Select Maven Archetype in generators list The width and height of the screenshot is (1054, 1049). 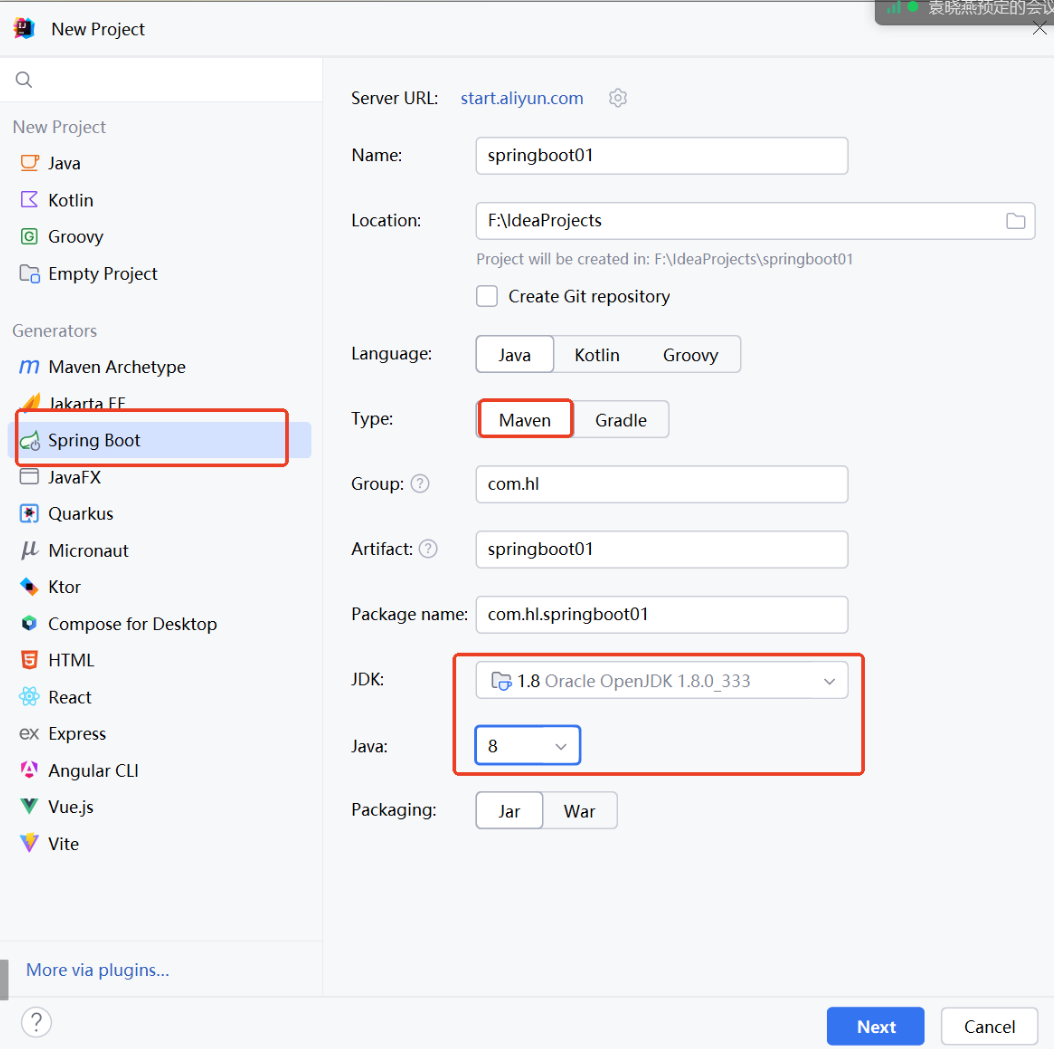pos(117,367)
